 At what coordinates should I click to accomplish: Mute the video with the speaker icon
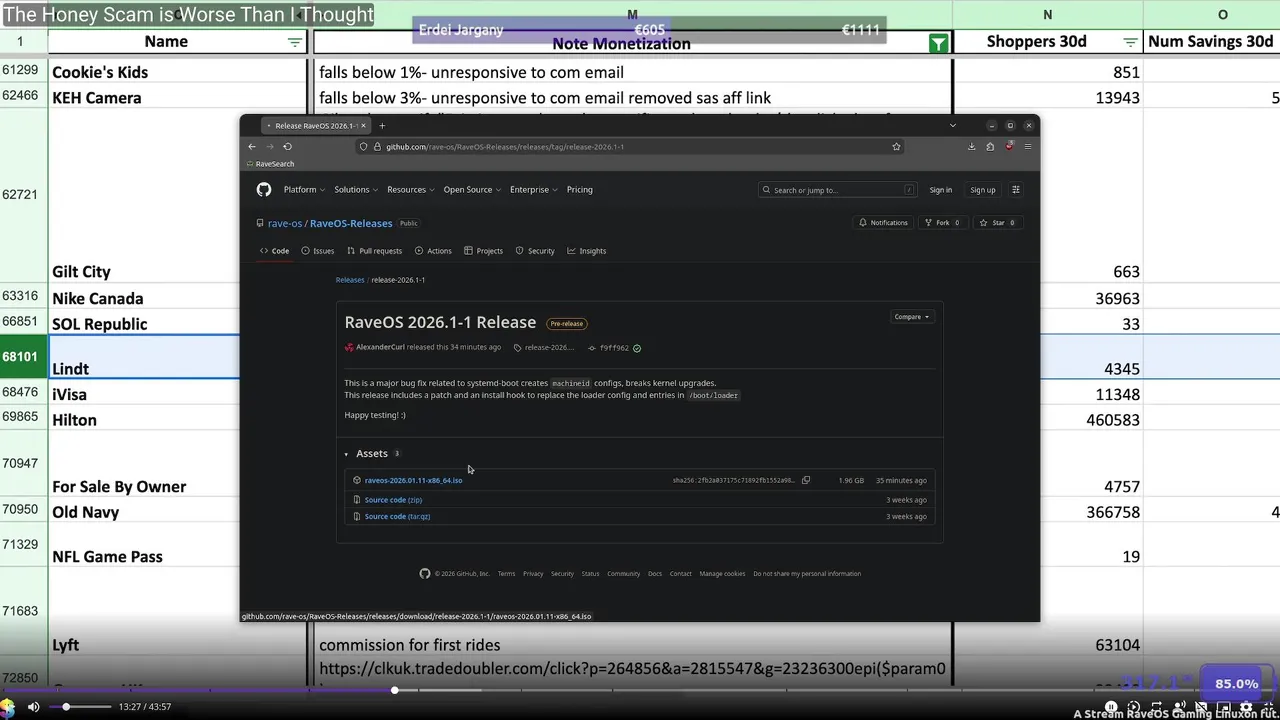click(x=33, y=707)
